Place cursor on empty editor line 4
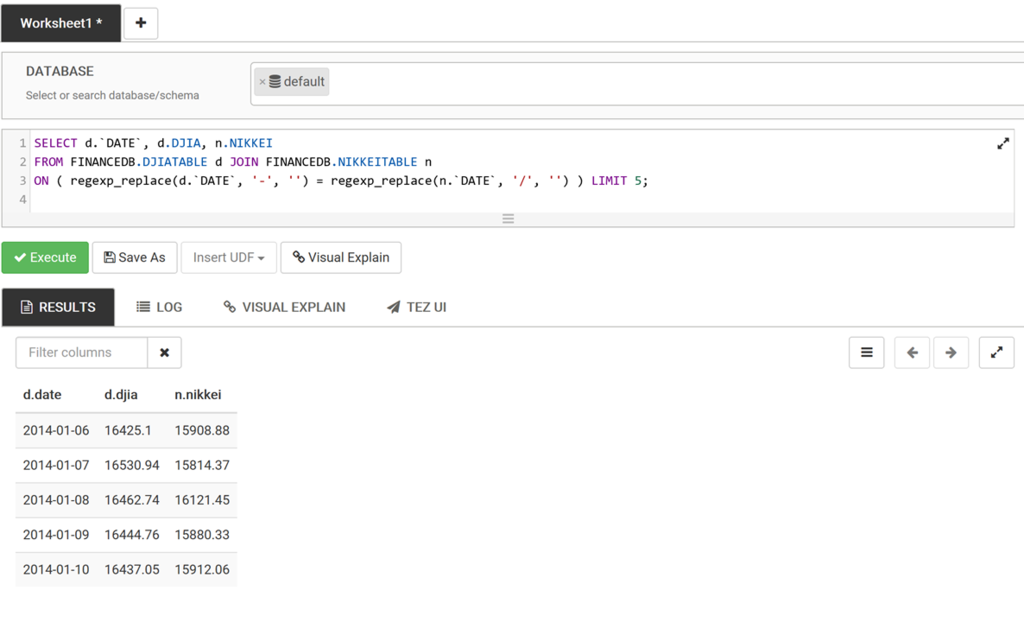The width and height of the screenshot is (1024, 622). pos(522,200)
